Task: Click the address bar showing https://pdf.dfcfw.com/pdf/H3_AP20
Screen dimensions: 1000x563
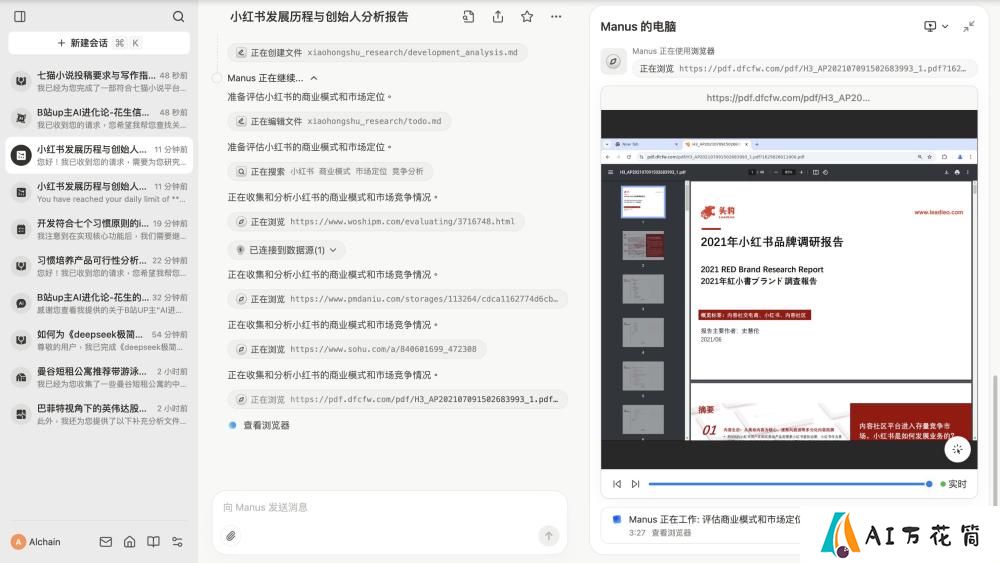Action: 789,98
